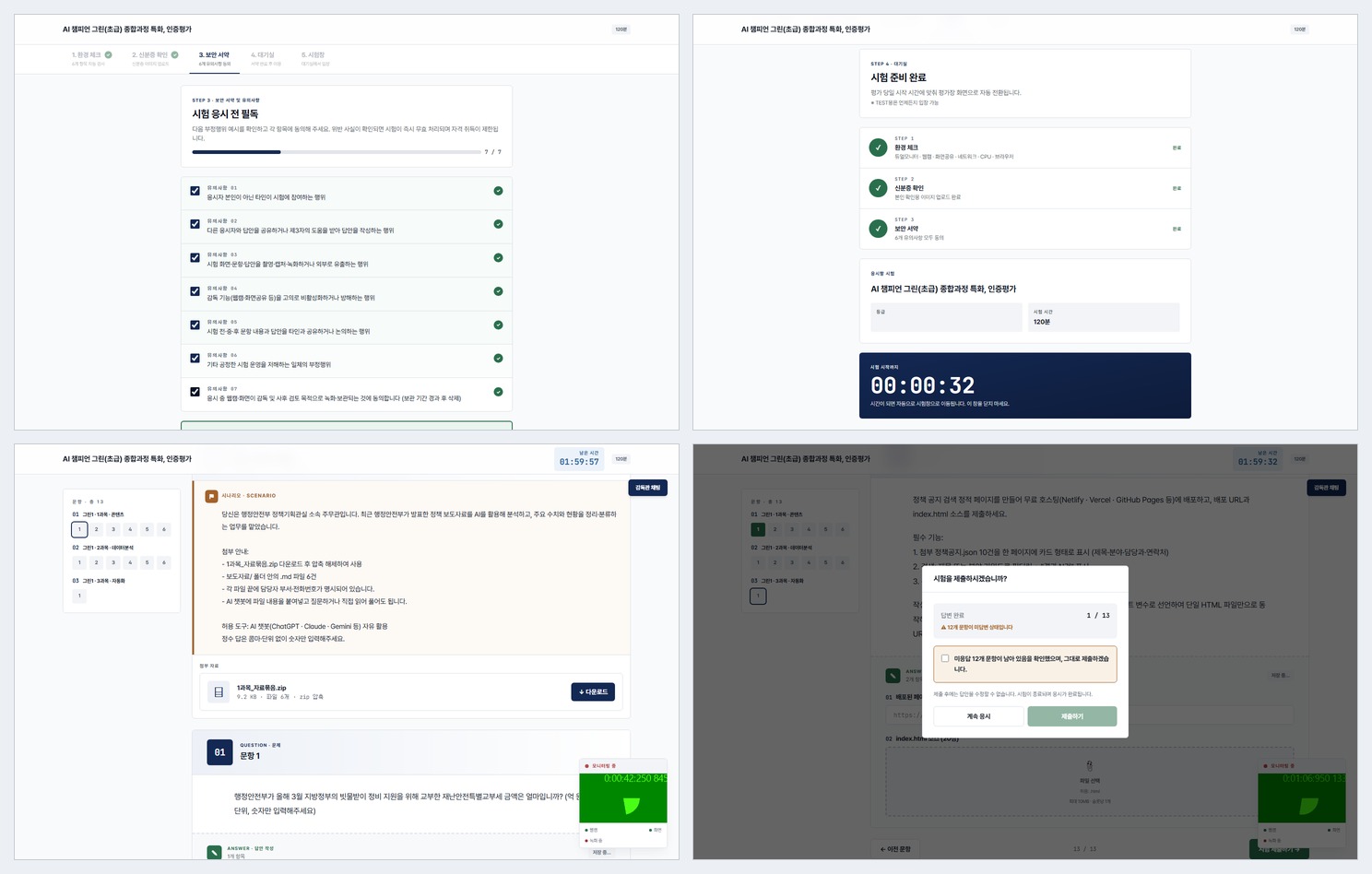
Task: Click the STEP 2 신분증 확인 checkmark circle
Action: tap(879, 188)
